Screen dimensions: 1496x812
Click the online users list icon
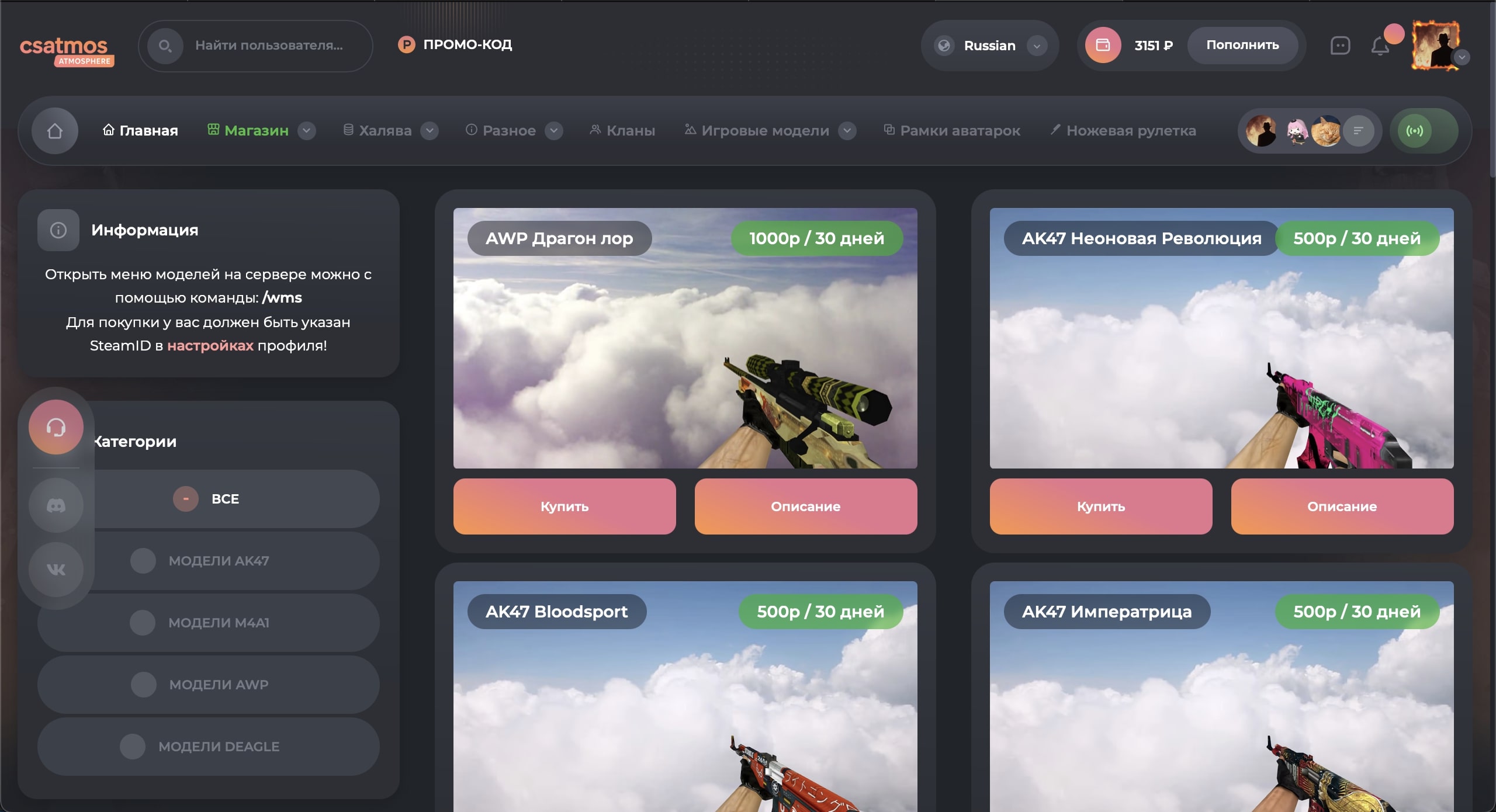[x=1359, y=131]
